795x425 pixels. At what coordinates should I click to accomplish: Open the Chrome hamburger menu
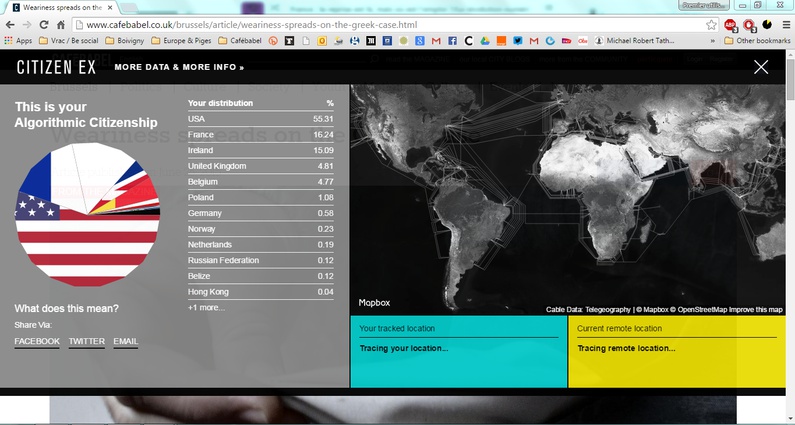coord(786,24)
